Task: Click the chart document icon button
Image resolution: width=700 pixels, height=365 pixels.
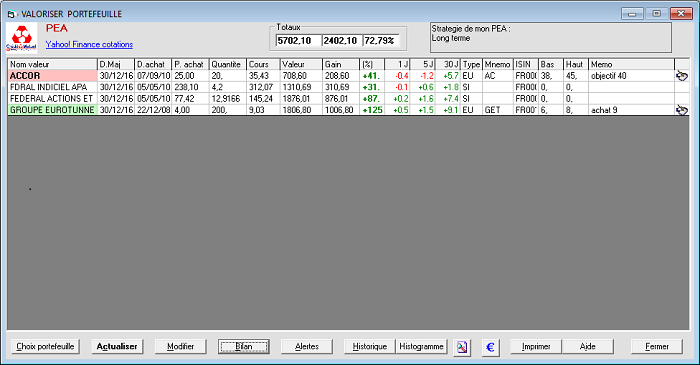Action: pos(462,347)
